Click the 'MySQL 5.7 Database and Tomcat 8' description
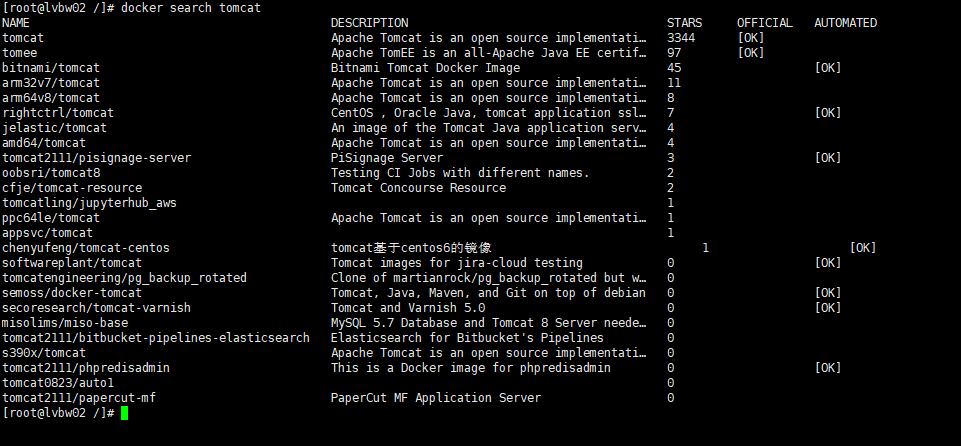This screenshot has width=961, height=446. click(x=488, y=323)
